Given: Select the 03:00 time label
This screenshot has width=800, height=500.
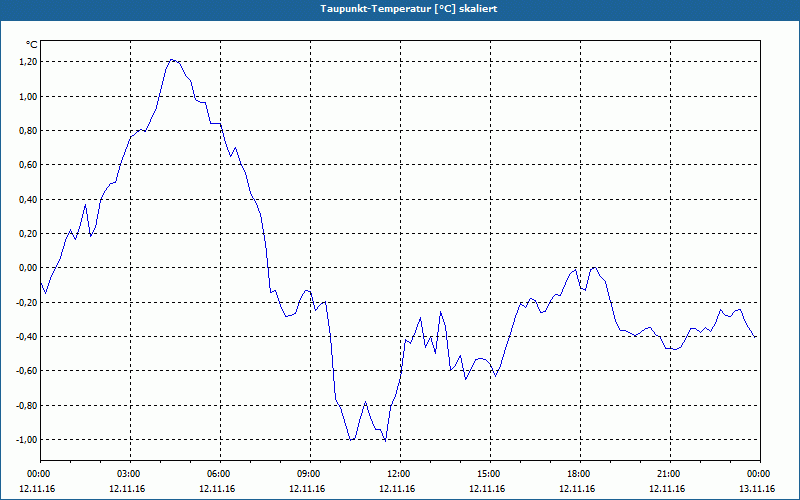Looking at the screenshot, I should coord(131,474).
